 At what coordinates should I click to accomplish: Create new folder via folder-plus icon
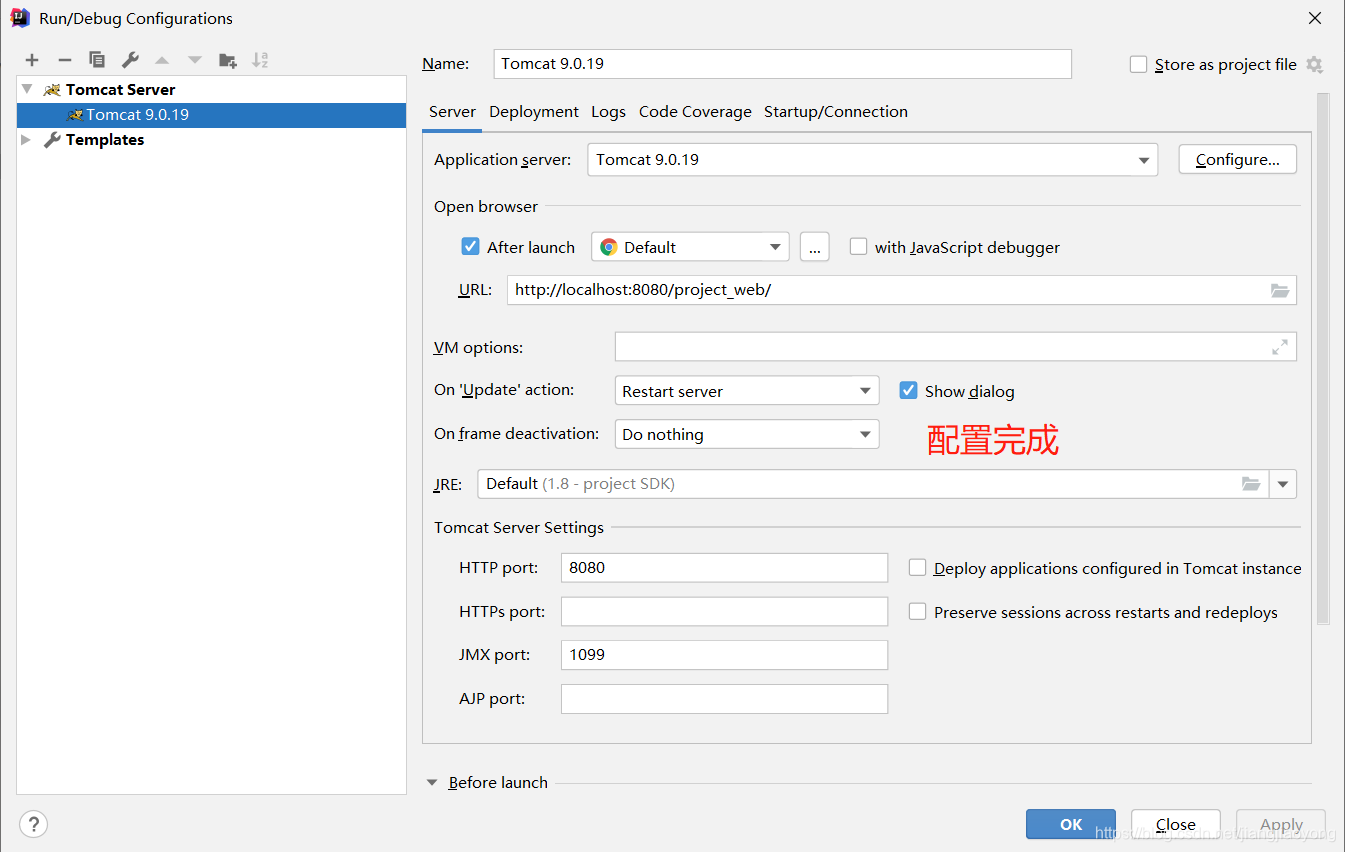[228, 60]
